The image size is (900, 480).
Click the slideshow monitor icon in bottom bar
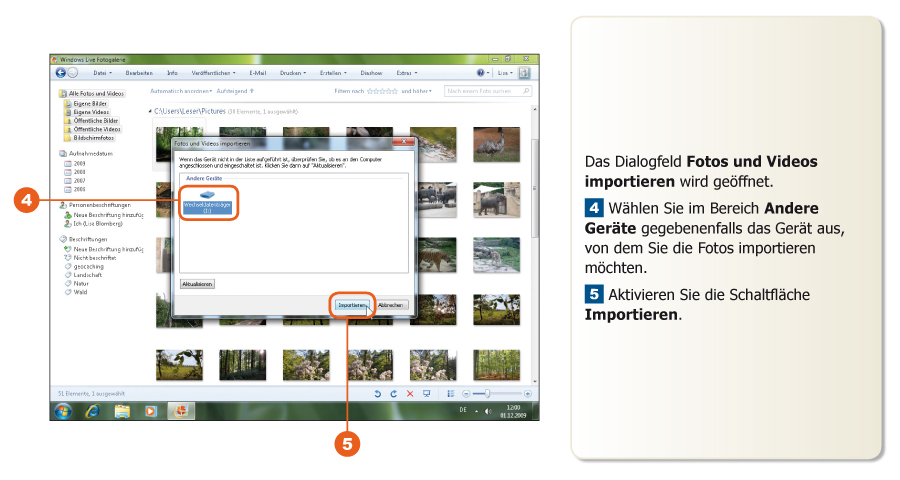(x=427, y=394)
